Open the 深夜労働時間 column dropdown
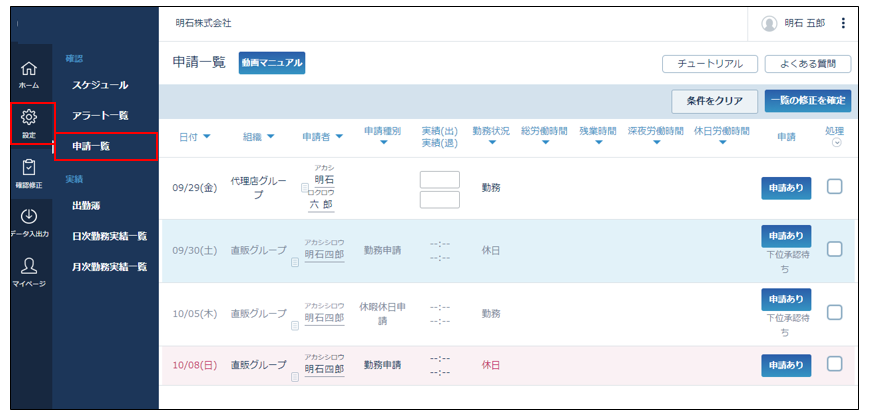Screen dimensions: 870x416 [656, 143]
